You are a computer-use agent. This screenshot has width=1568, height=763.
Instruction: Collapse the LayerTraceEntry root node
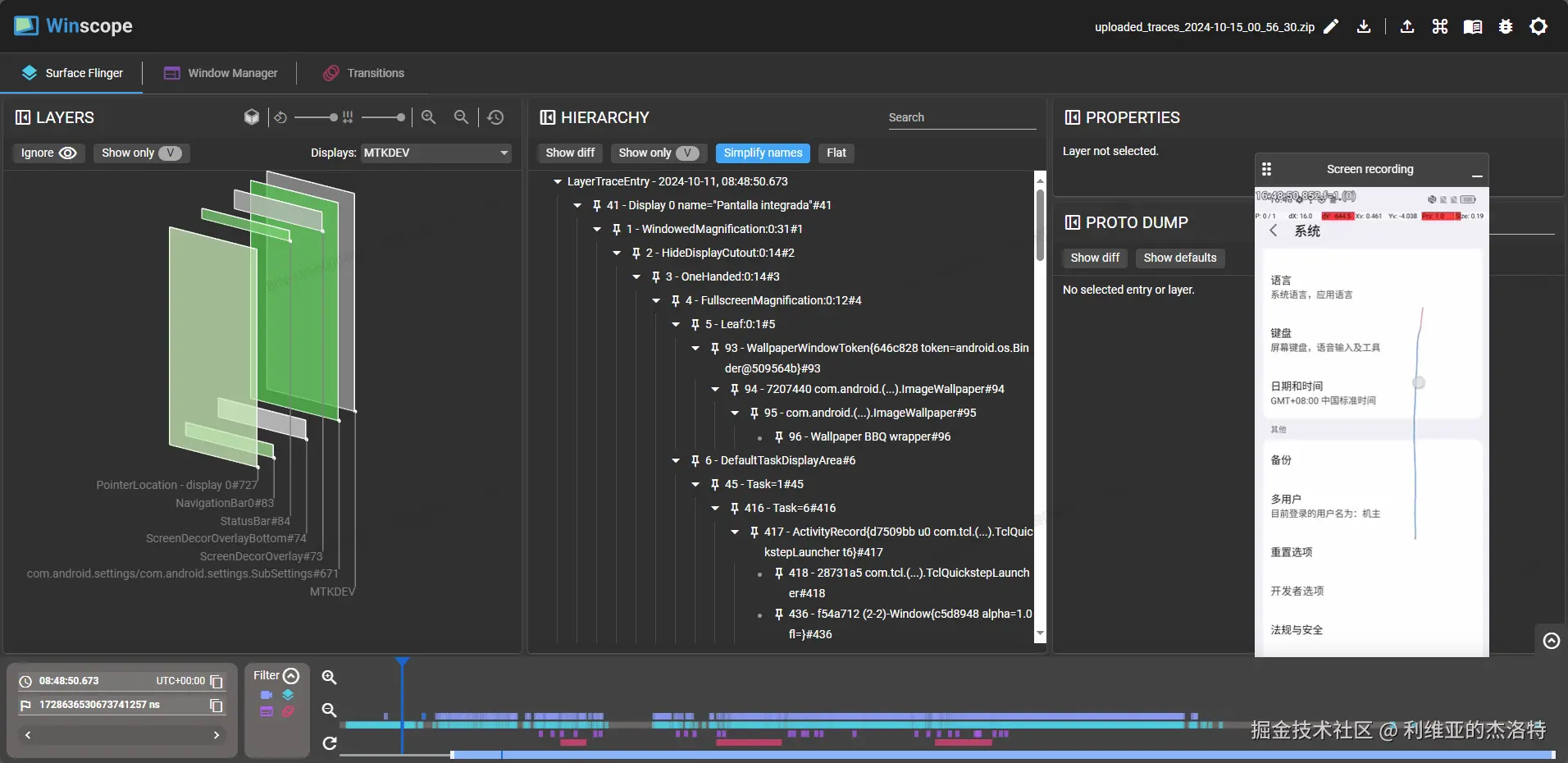coord(558,181)
